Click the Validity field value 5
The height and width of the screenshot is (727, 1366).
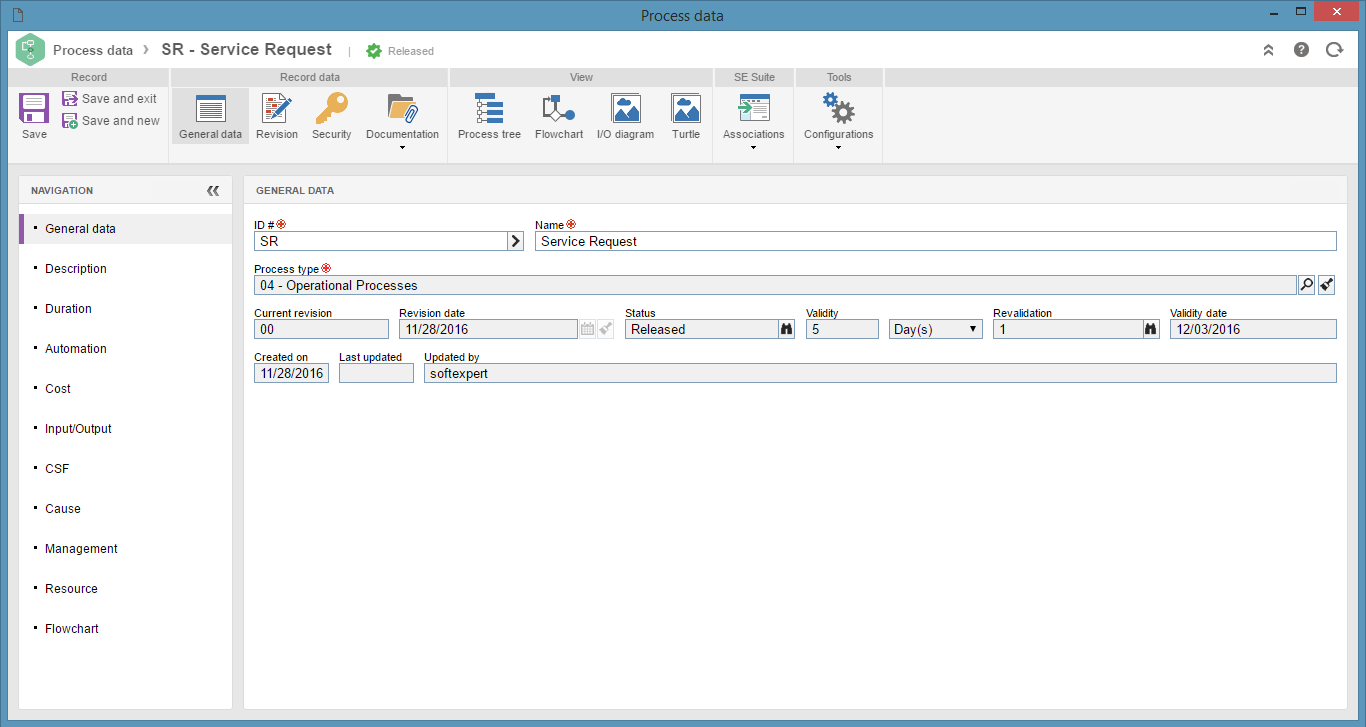point(842,329)
